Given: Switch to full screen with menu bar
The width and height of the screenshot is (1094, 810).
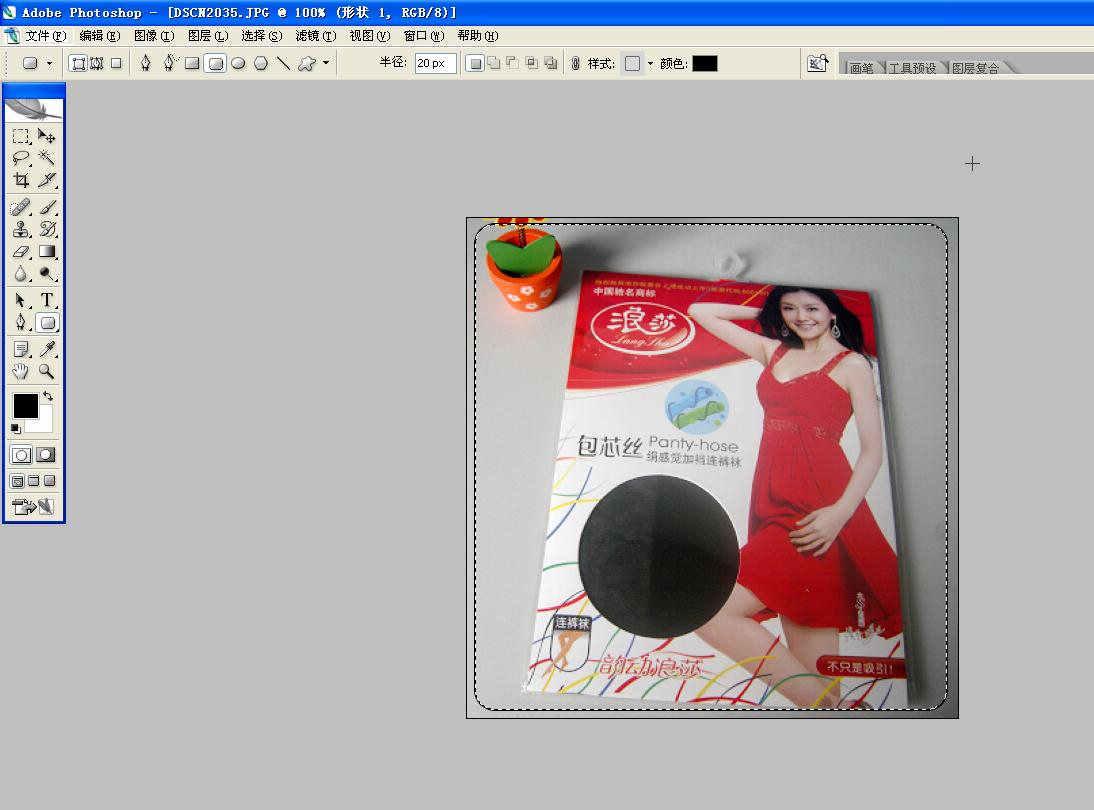Looking at the screenshot, I should (x=33, y=481).
